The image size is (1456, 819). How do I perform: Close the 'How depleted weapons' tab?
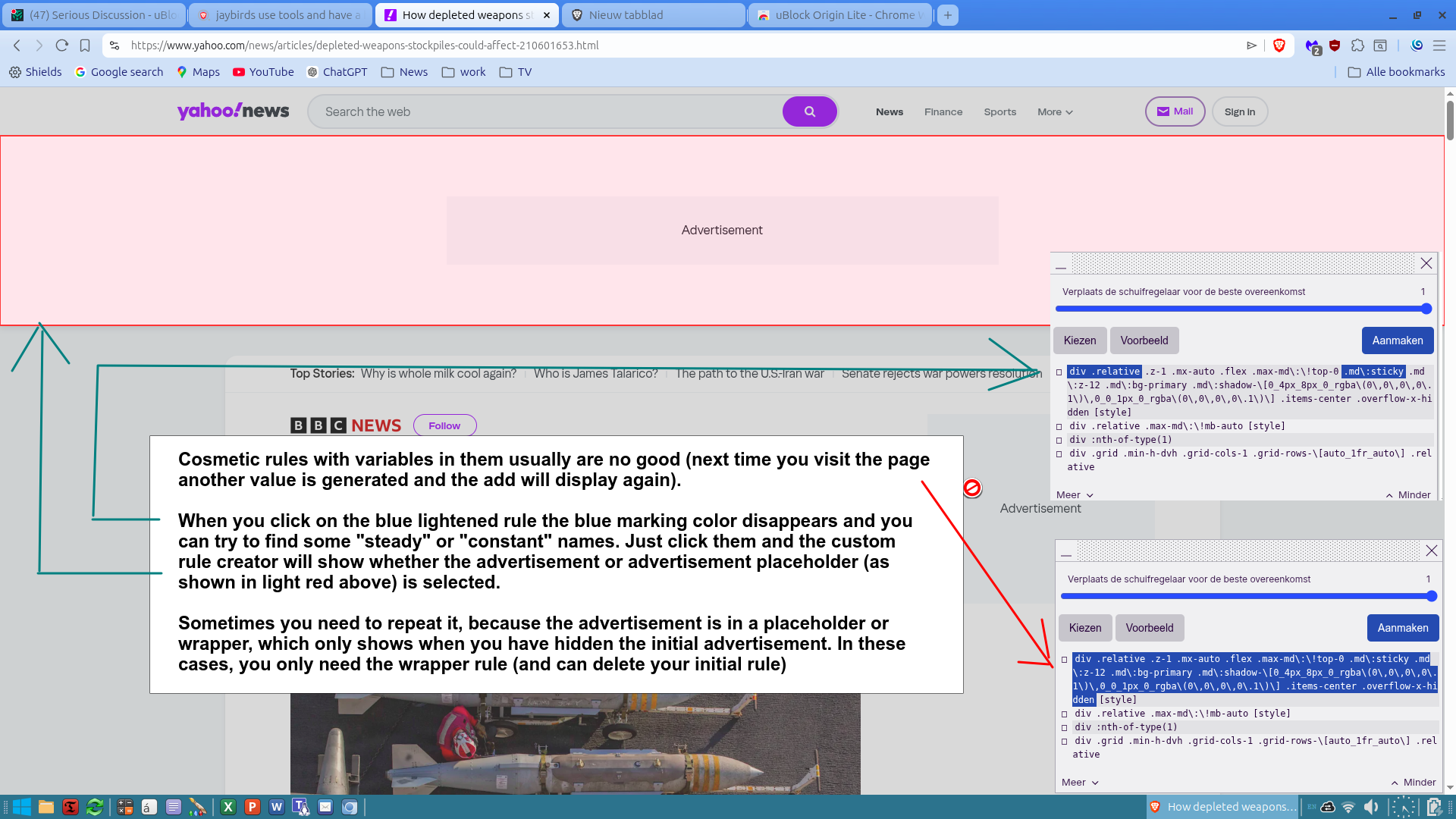click(547, 15)
